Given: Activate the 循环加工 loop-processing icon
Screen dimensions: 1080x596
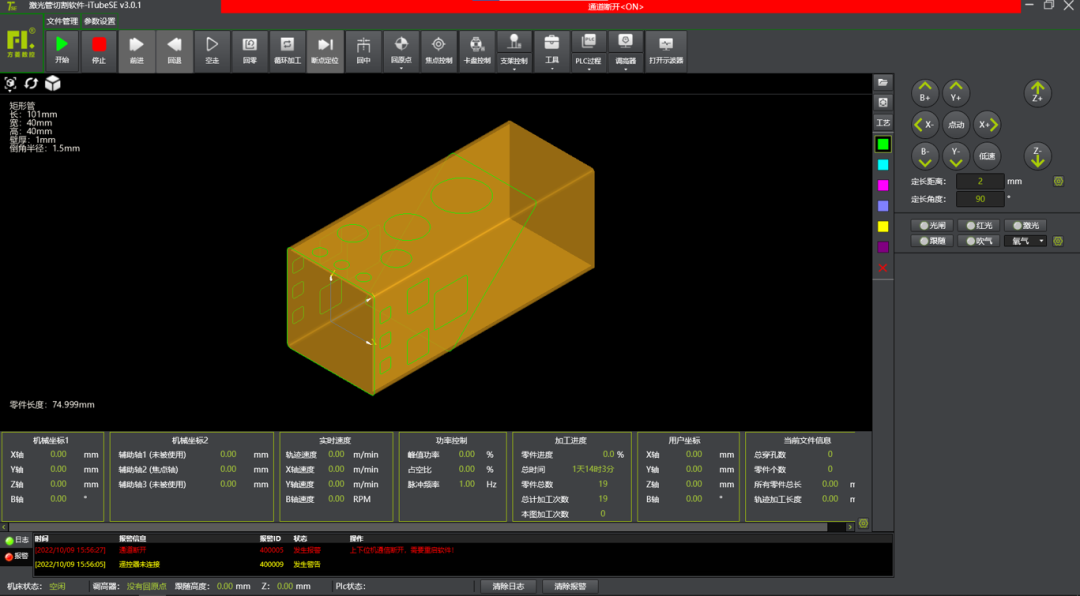Looking at the screenshot, I should (287, 50).
